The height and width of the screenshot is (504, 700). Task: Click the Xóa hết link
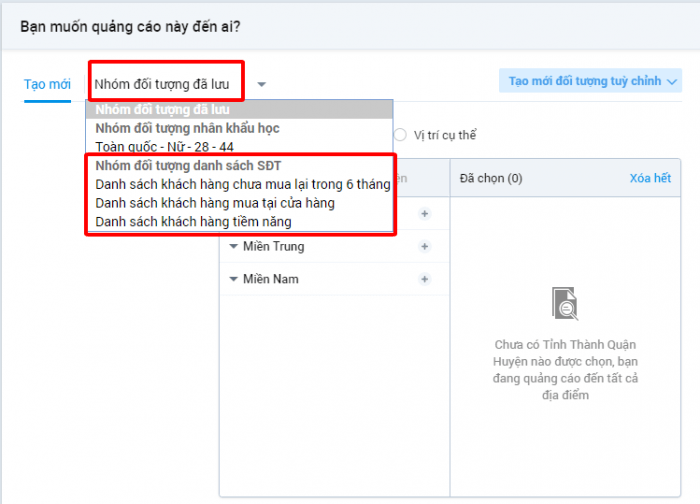(649, 178)
